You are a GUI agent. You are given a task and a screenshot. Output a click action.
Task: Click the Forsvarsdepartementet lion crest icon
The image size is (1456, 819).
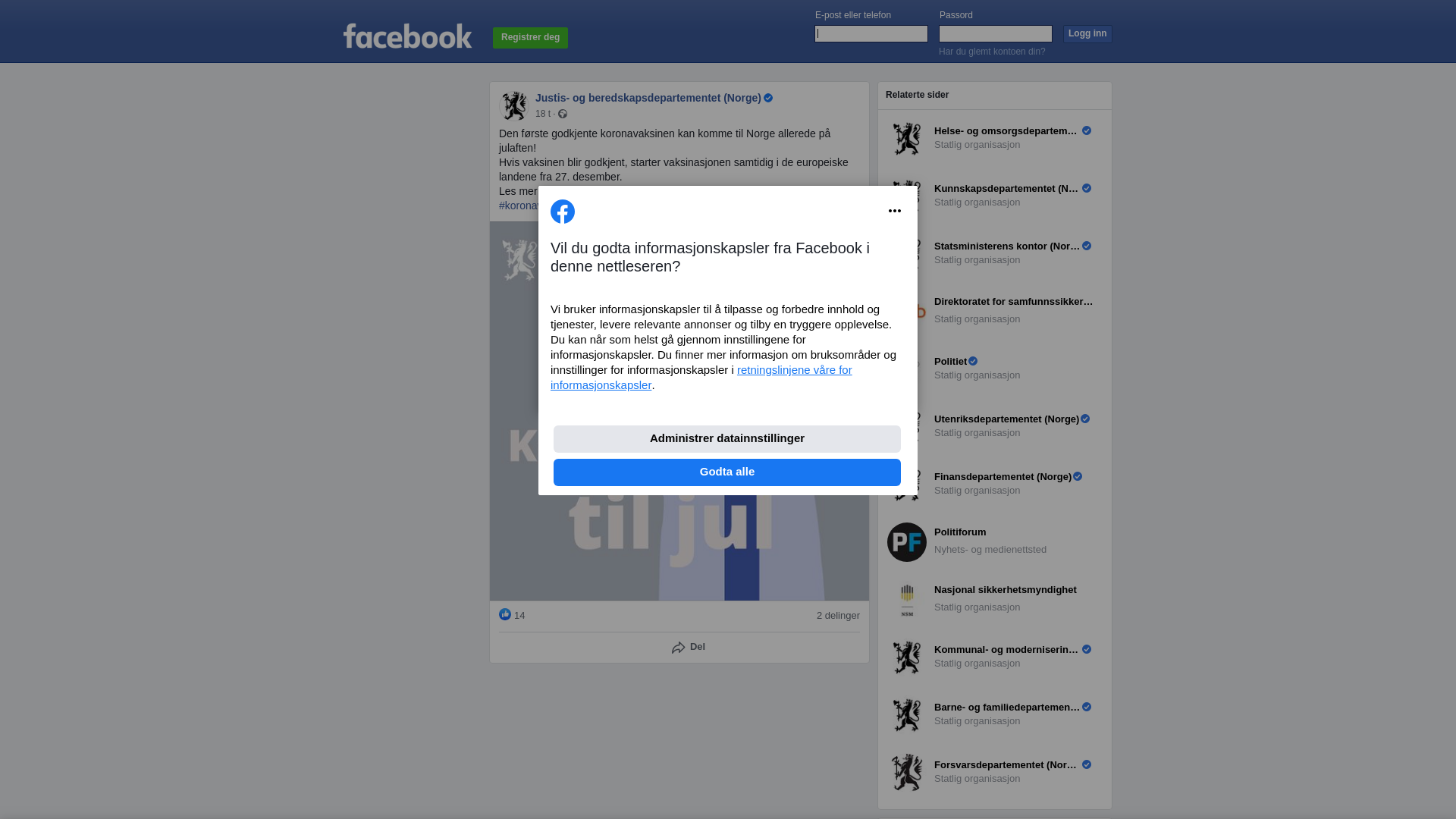[x=907, y=773]
